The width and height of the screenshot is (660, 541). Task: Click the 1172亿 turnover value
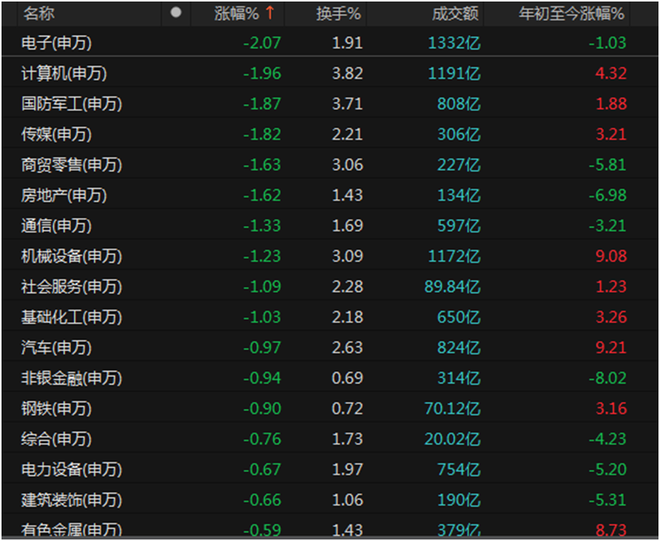pyautogui.click(x=454, y=256)
